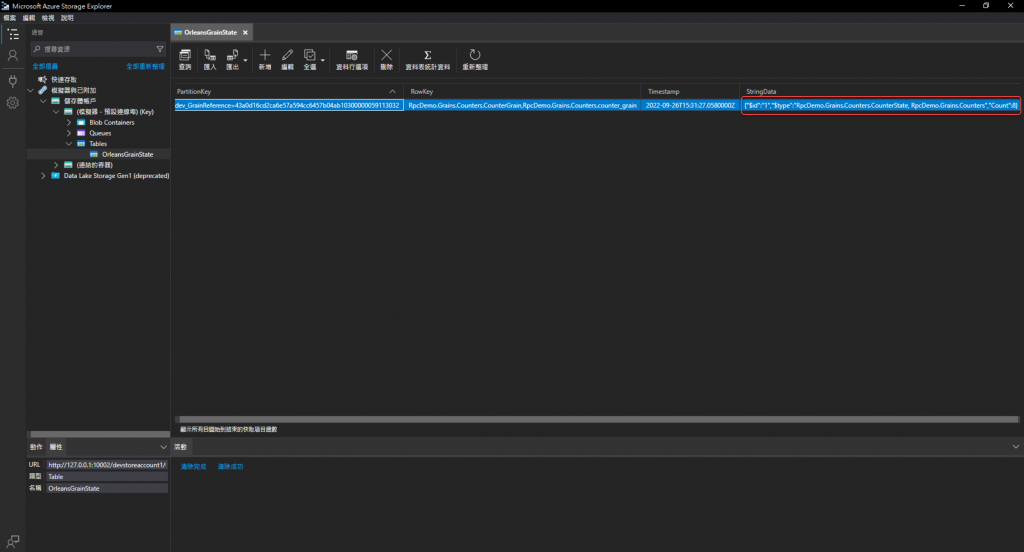This screenshot has width=1024, height=552.
Task: Click the 全選 select-all toolbar icon
Action: point(310,59)
